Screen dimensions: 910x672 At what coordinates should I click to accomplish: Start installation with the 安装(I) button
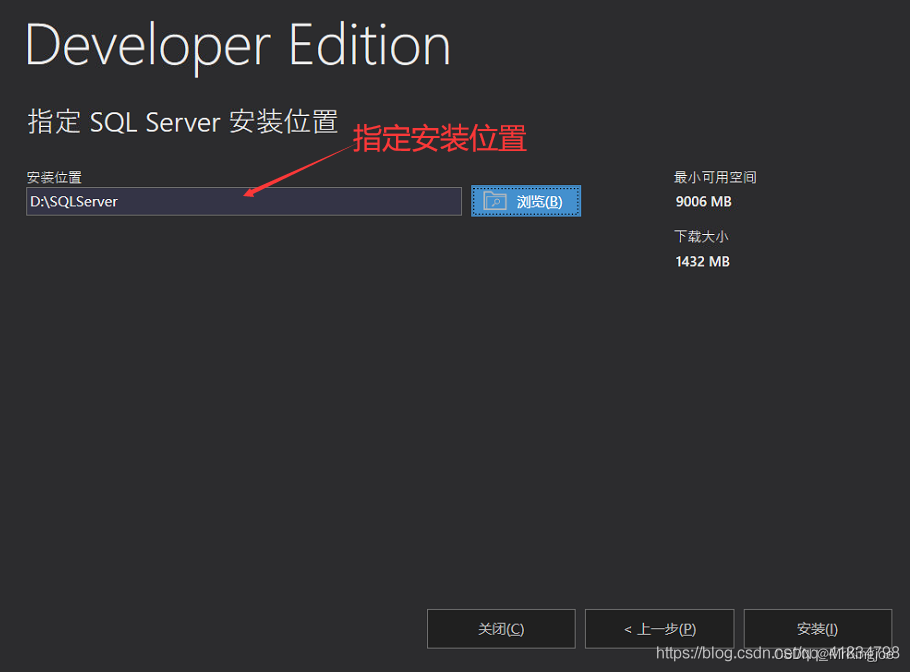tap(817, 628)
